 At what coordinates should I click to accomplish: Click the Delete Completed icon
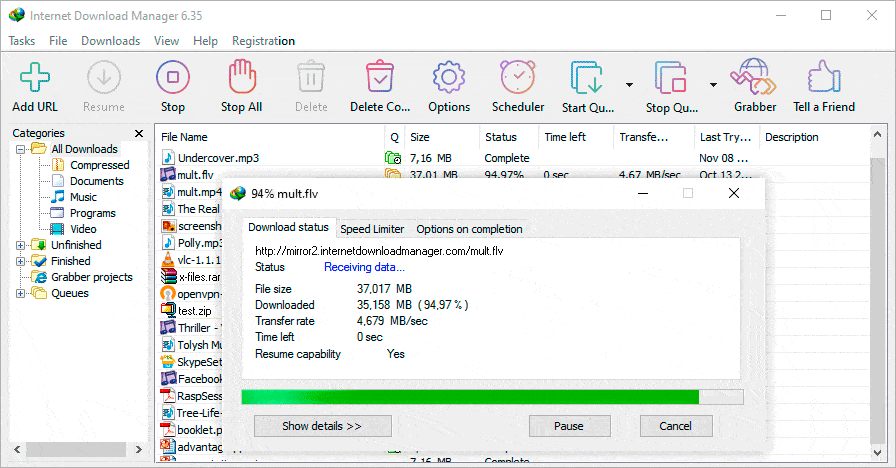click(380, 78)
